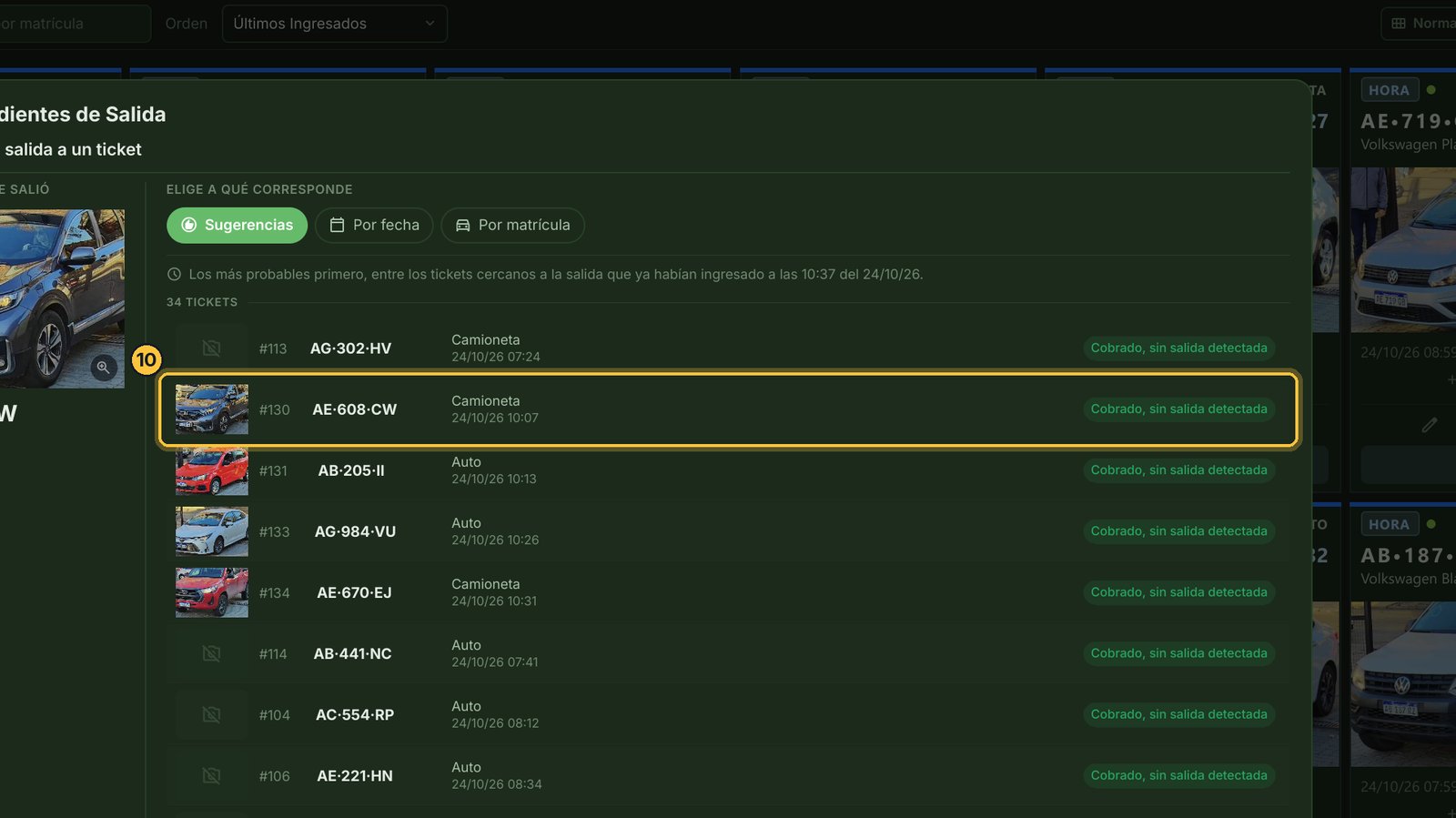Viewport: 1456px width, 818px height.
Task: Click status badge of ticket #113
Action: tap(1178, 348)
